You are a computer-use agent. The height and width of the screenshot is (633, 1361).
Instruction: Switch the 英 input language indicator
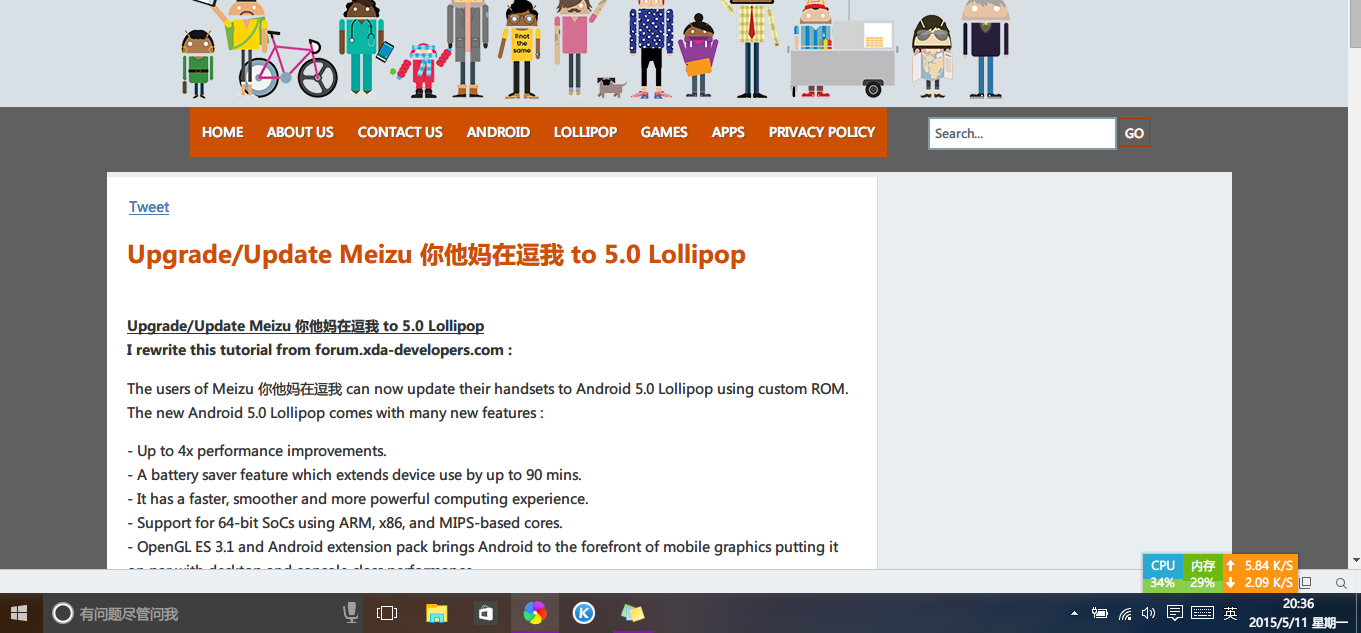click(1230, 613)
